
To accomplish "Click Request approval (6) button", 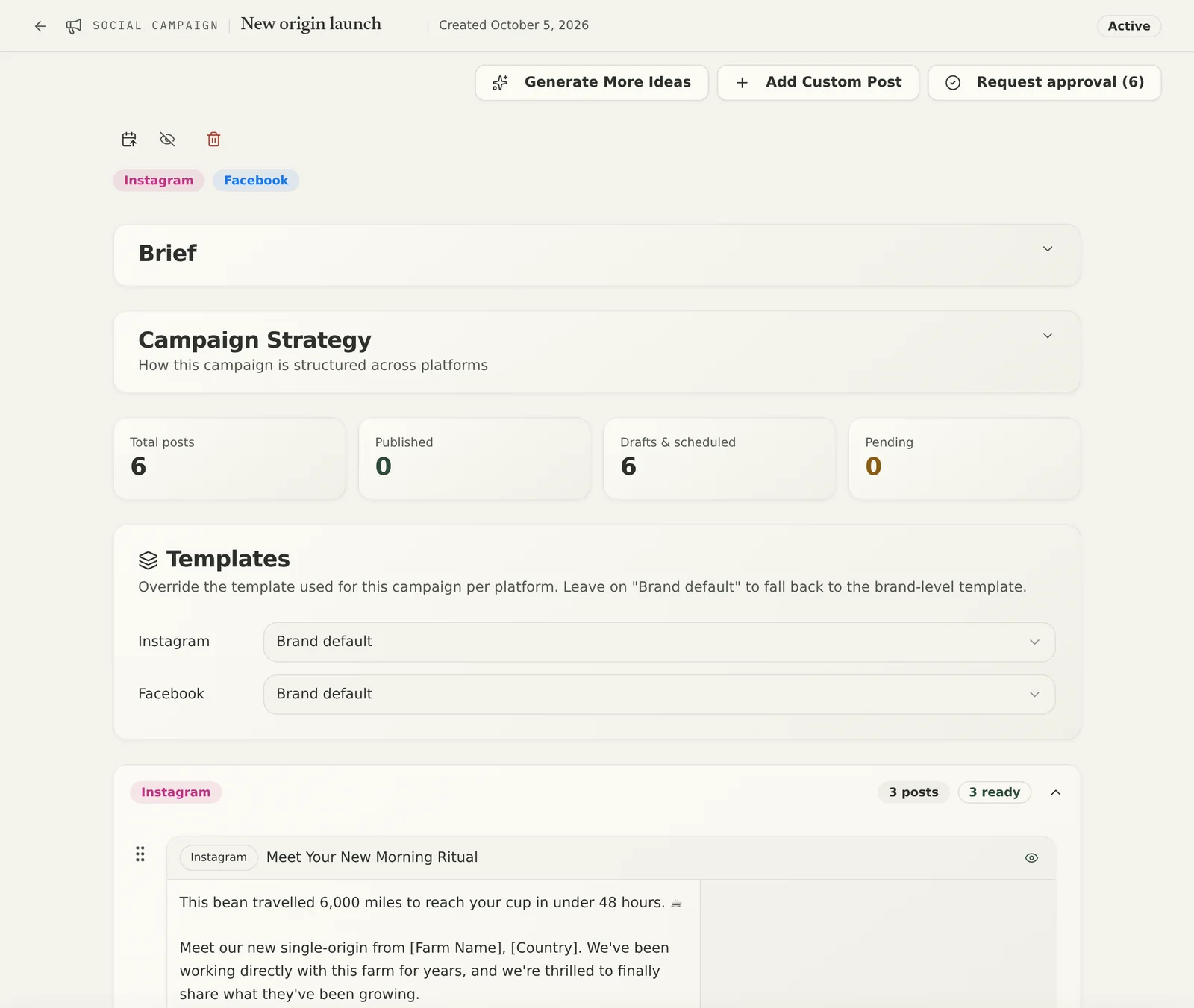I will (1045, 82).
